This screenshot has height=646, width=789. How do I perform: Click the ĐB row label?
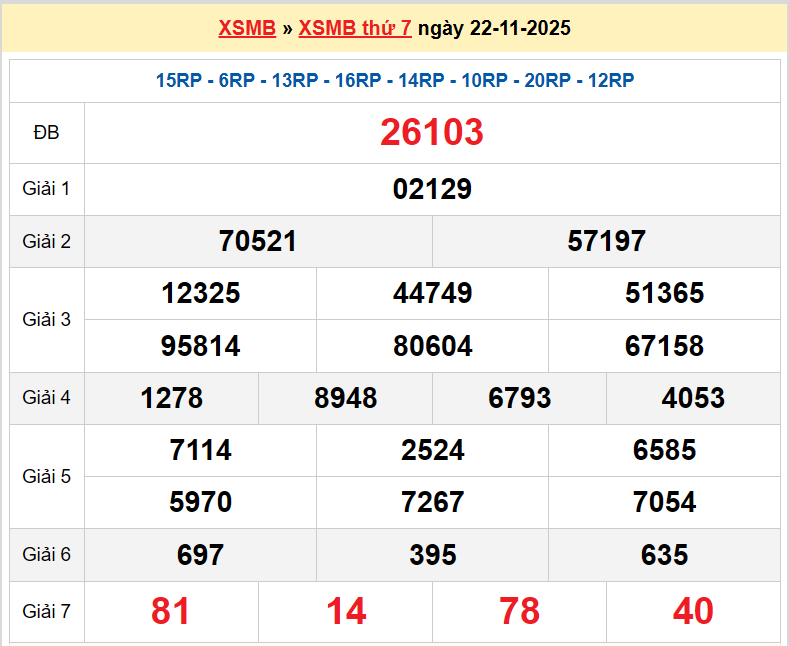click(46, 133)
